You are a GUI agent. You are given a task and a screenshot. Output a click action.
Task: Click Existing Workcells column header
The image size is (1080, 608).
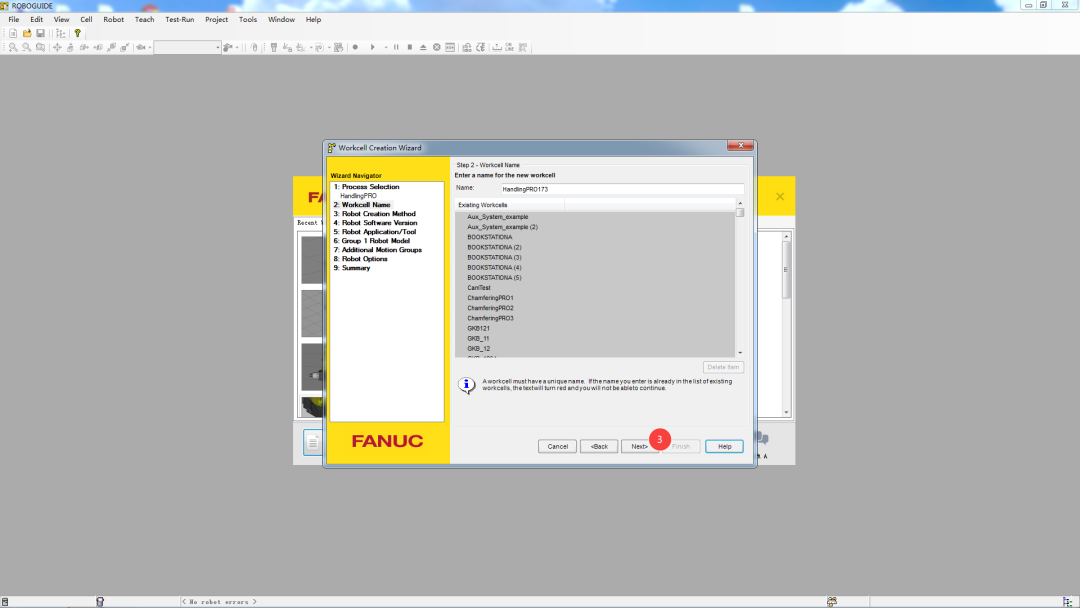pyautogui.click(x=510, y=205)
